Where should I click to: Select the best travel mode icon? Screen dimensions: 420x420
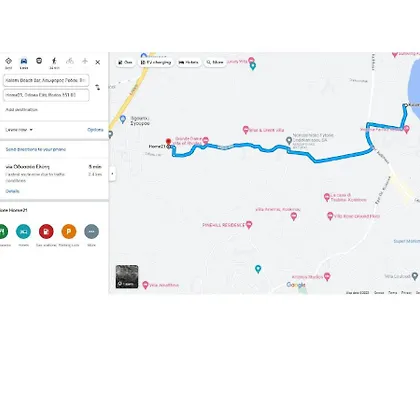tap(9, 61)
